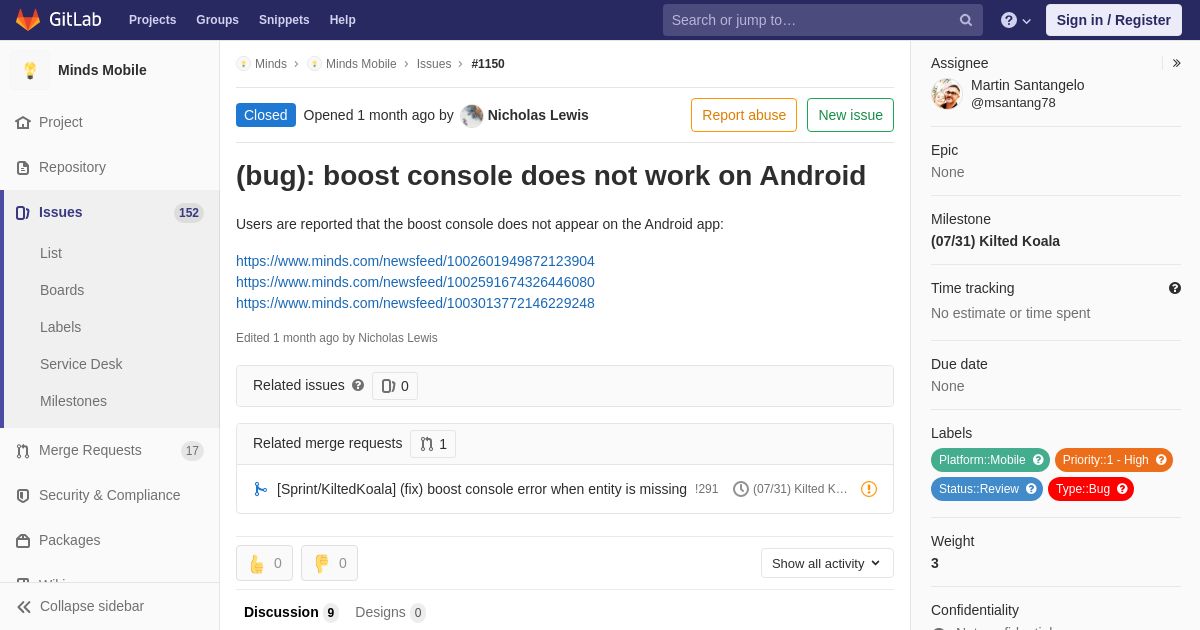The width and height of the screenshot is (1200, 630).
Task: Click the Packages sidebar icon
Action: [x=23, y=541]
